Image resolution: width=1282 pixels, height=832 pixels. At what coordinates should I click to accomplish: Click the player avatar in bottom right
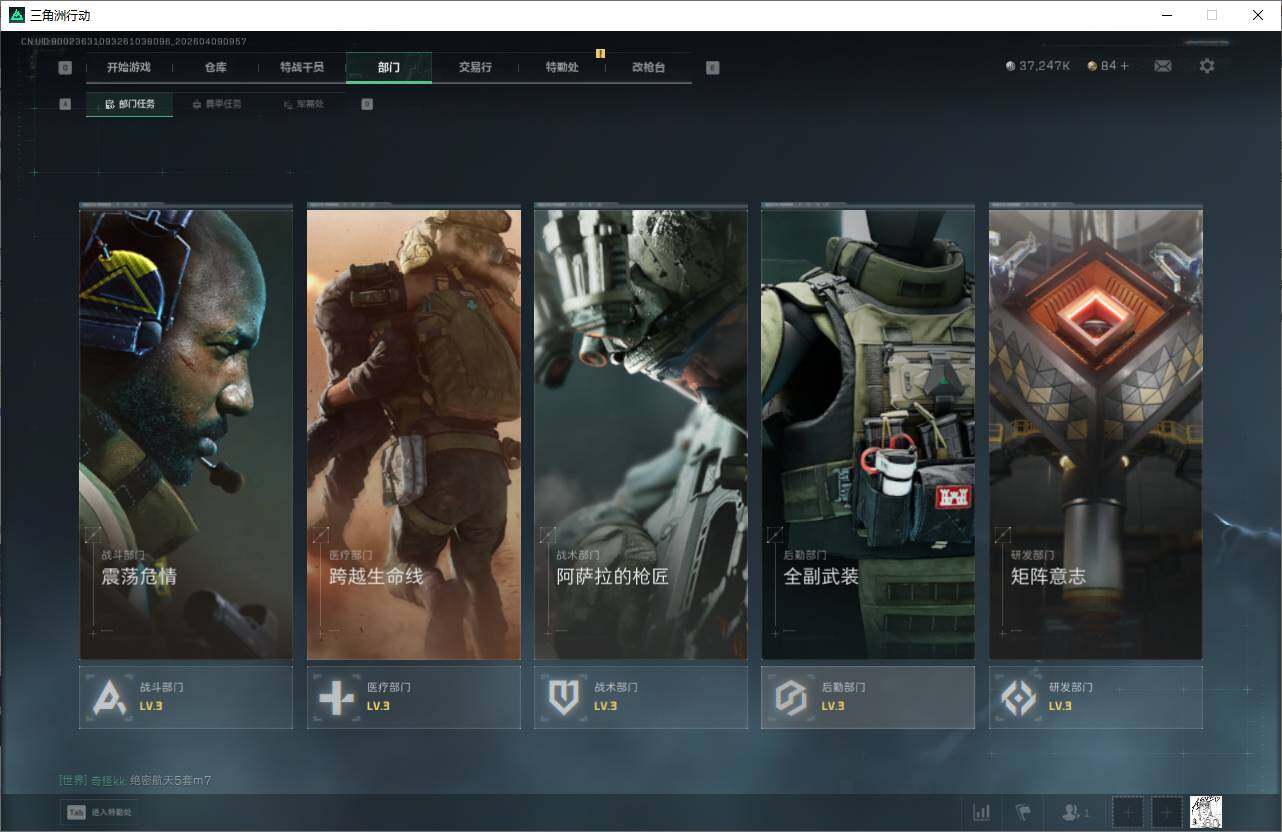click(1205, 812)
